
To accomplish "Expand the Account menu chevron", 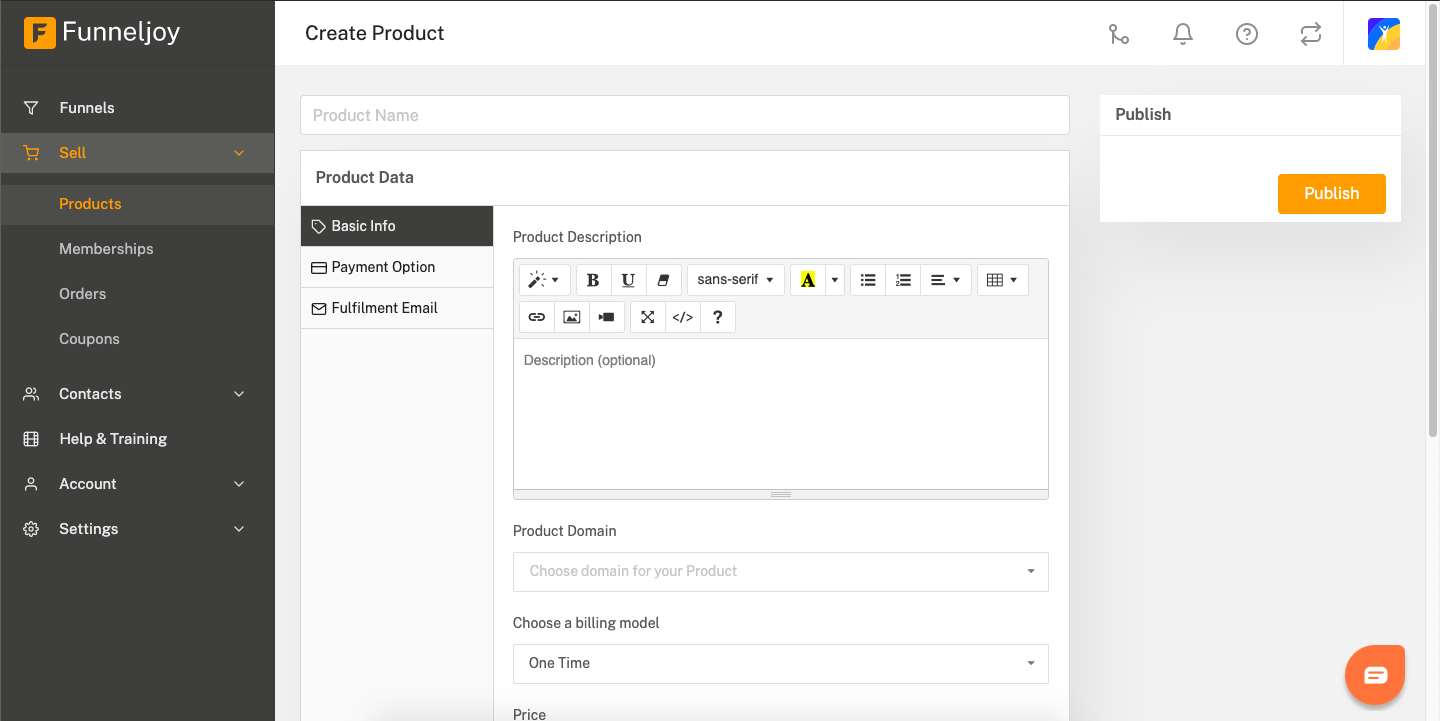I will point(239,484).
